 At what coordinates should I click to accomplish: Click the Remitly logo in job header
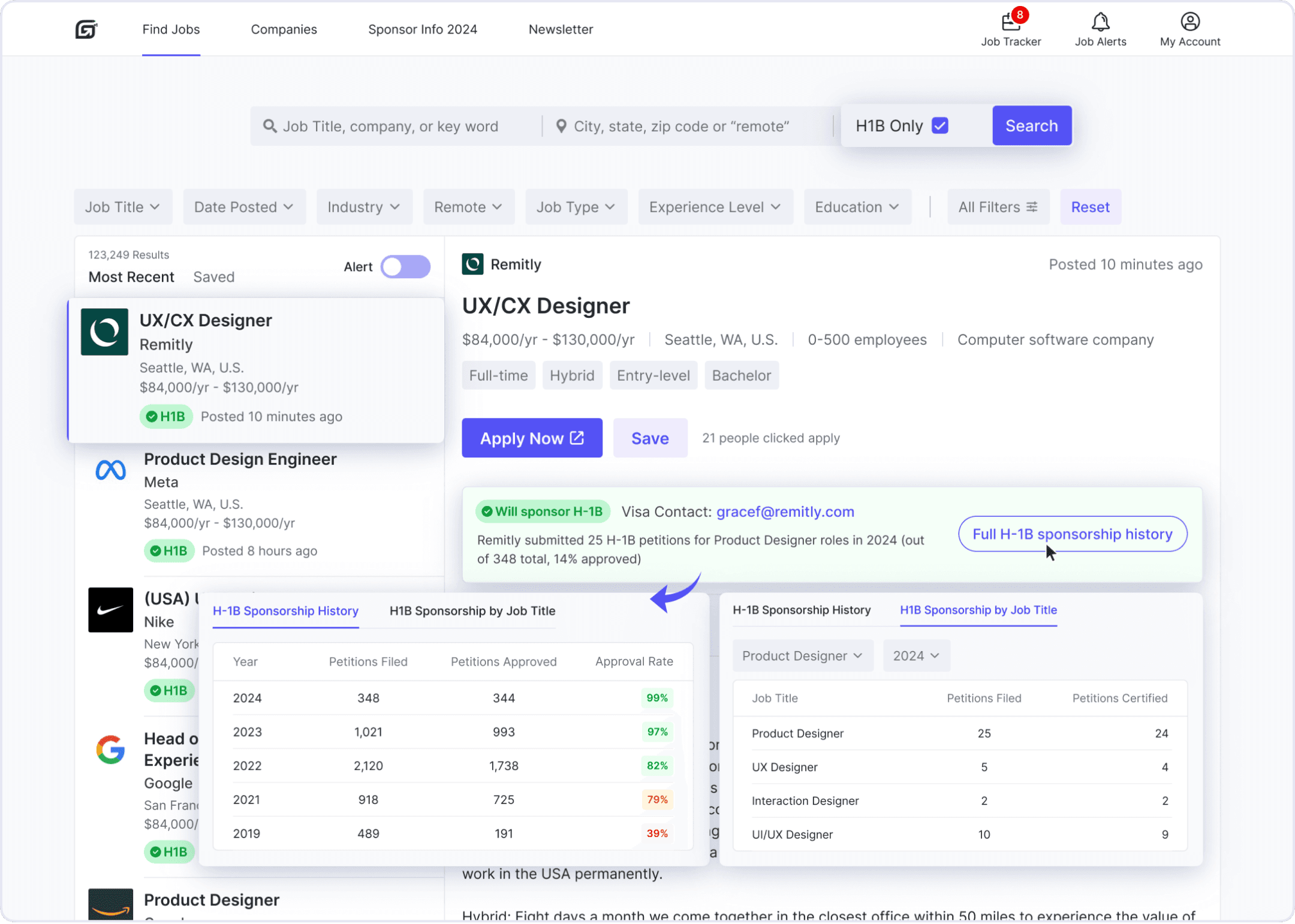(472, 264)
